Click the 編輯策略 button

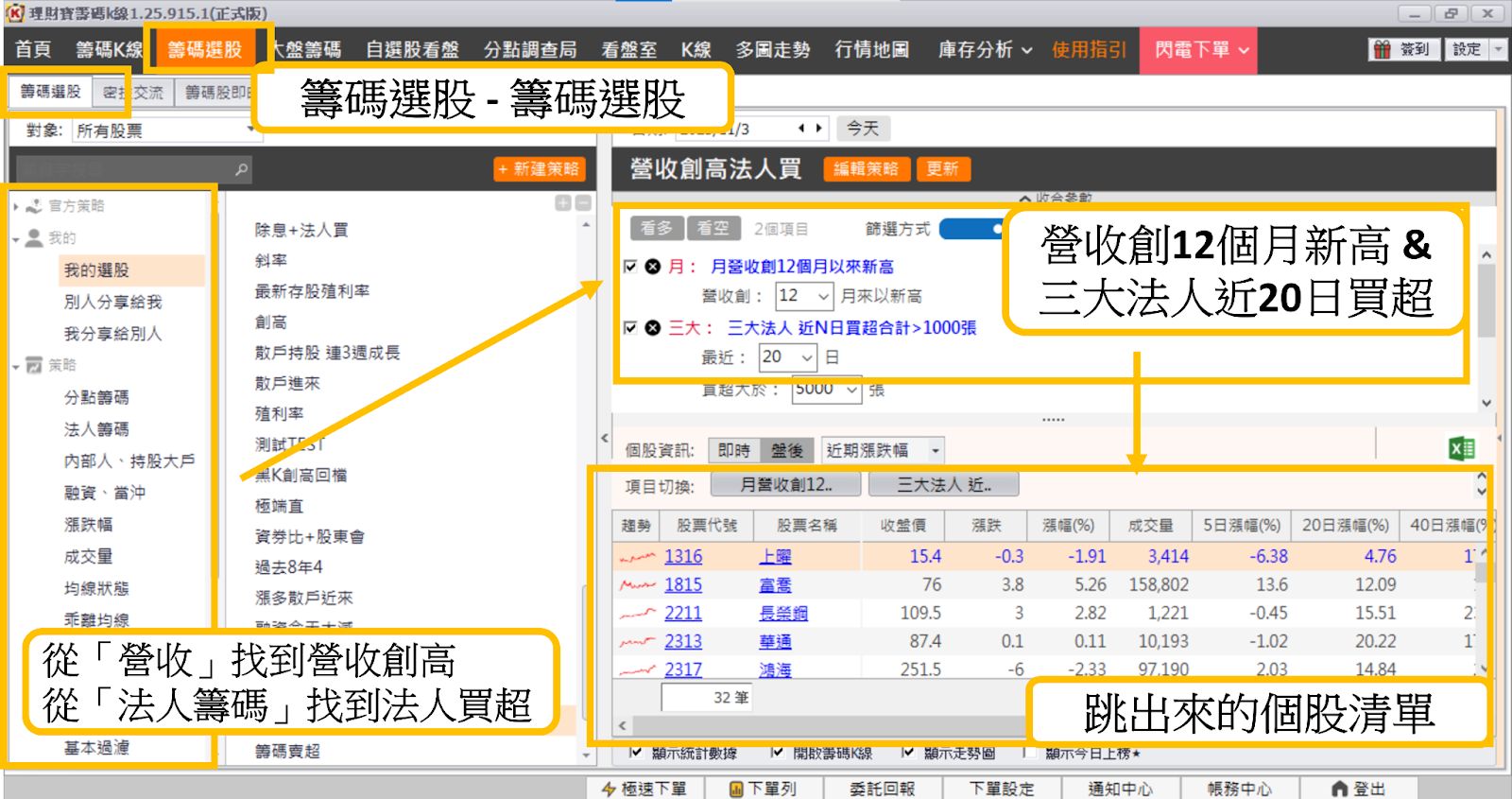[867, 169]
